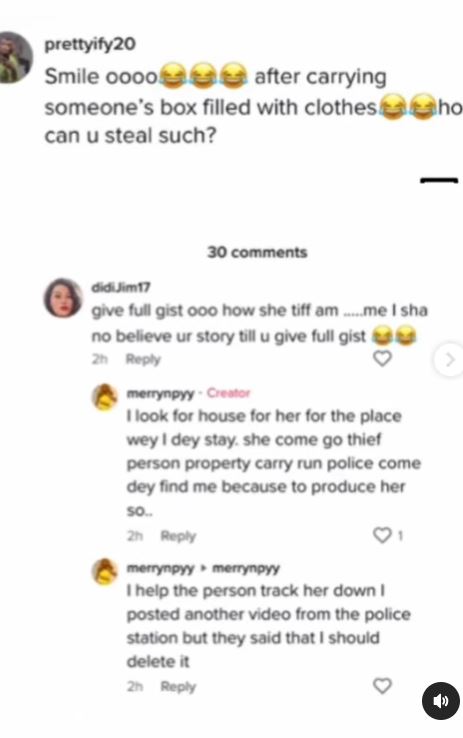
Task: Open avatar beside merrynpyy's second reply
Action: pyautogui.click(x=104, y=572)
